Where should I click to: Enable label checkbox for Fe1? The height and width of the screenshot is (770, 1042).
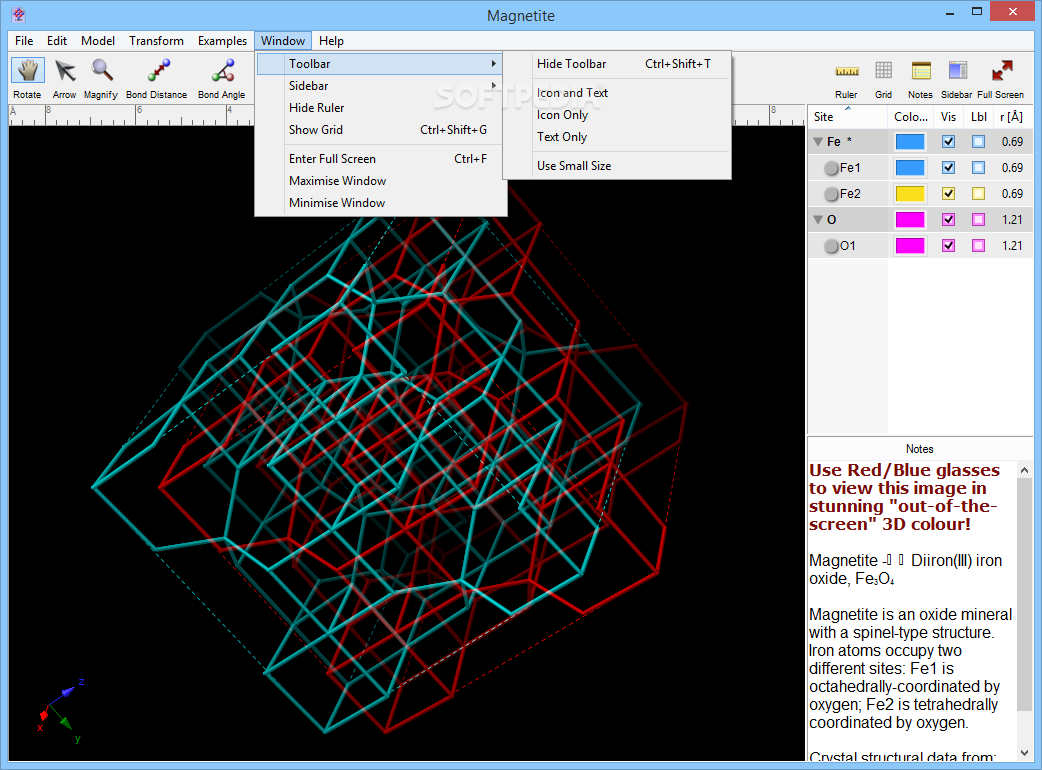[x=978, y=167]
